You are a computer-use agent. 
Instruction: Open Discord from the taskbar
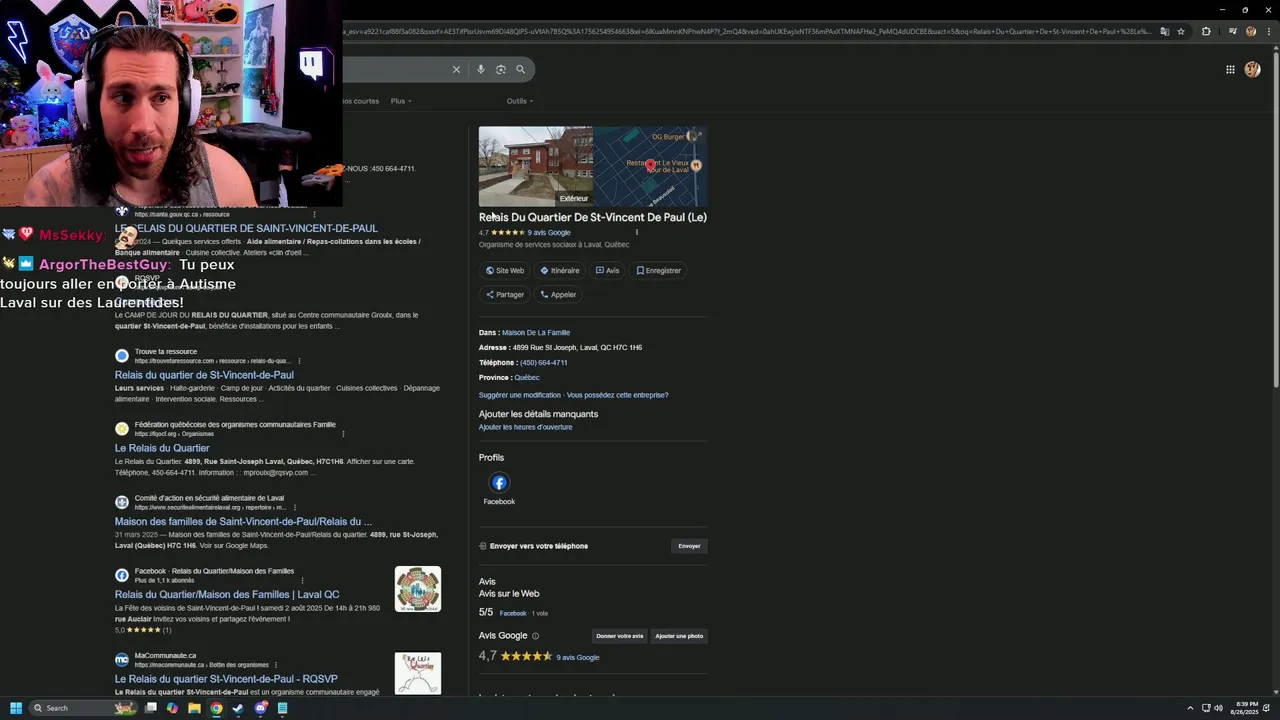(260, 708)
